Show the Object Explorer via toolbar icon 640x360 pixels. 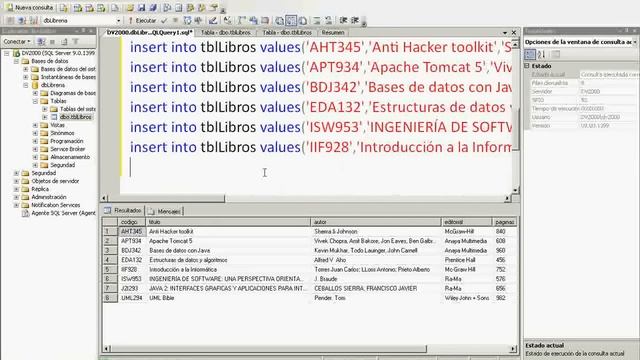190,7
